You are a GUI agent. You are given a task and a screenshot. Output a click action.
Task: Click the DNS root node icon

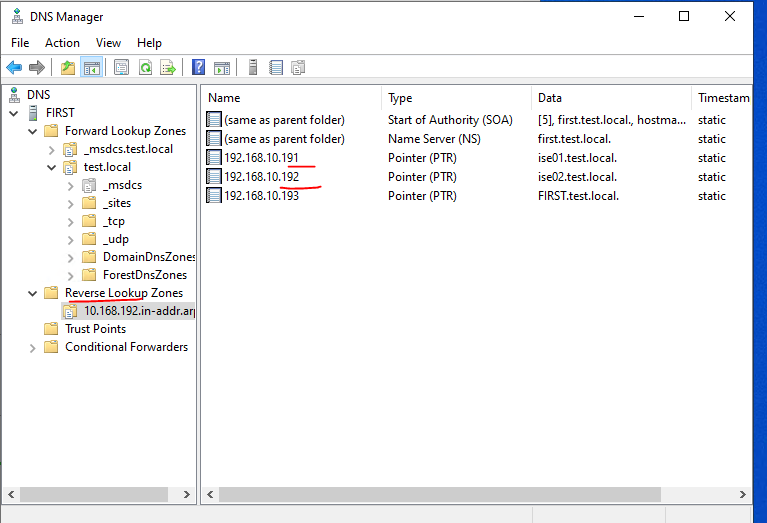pos(15,94)
